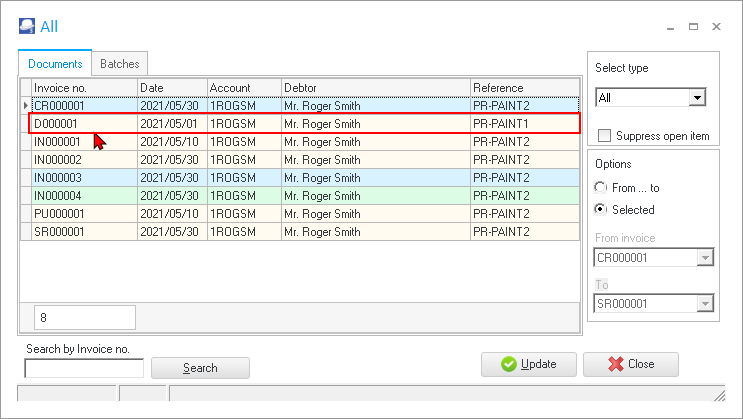Select row indicator arrow beside CR000001

26,105
